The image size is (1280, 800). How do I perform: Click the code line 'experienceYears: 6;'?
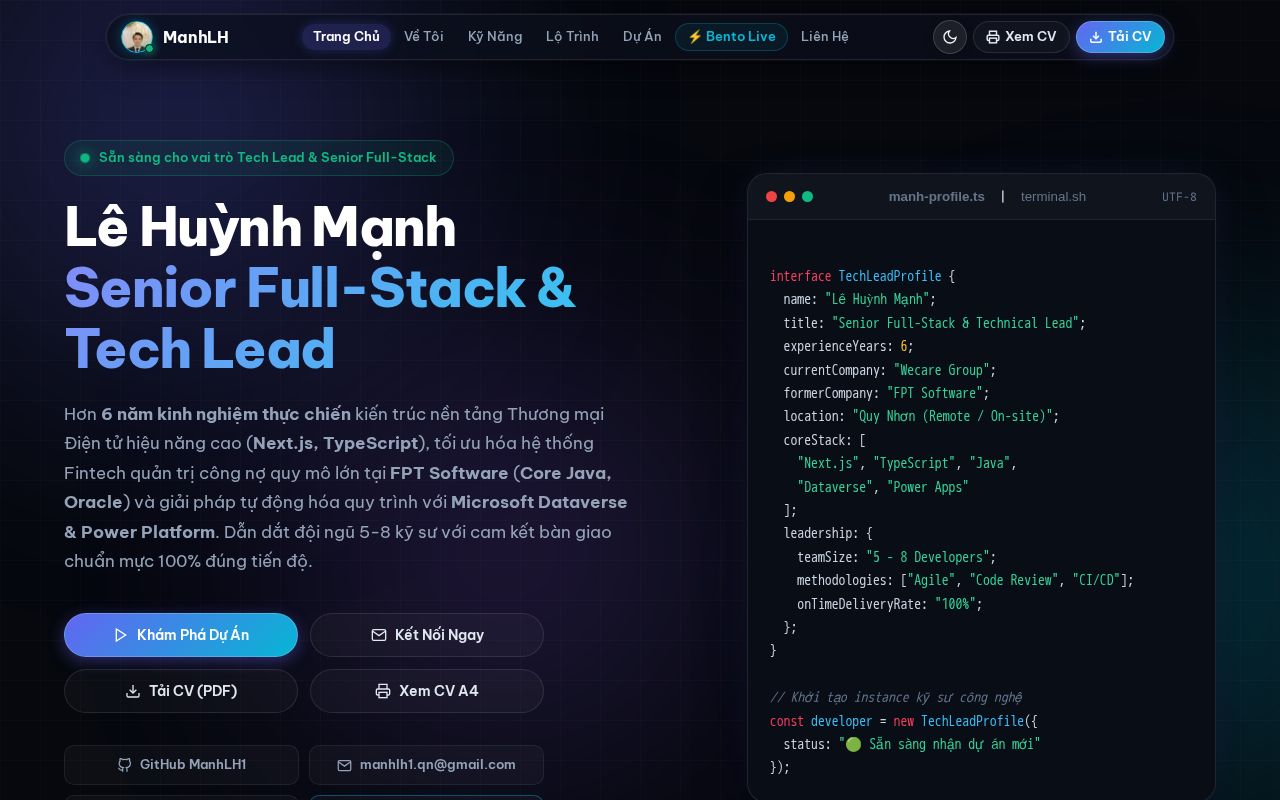click(848, 346)
